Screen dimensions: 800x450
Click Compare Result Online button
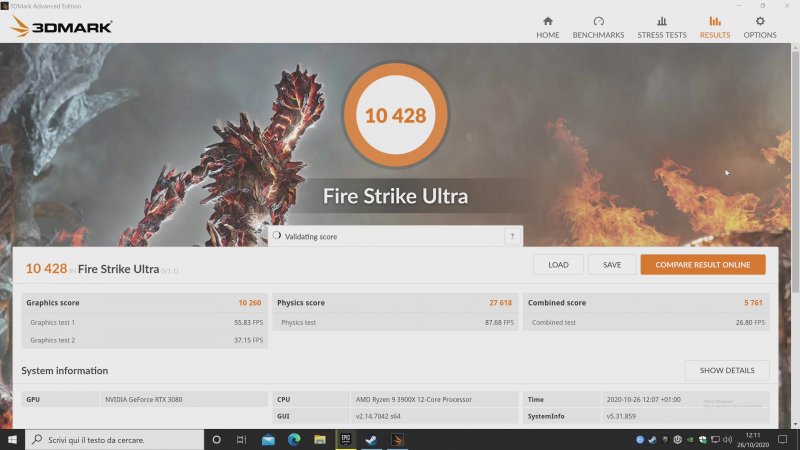tap(703, 265)
